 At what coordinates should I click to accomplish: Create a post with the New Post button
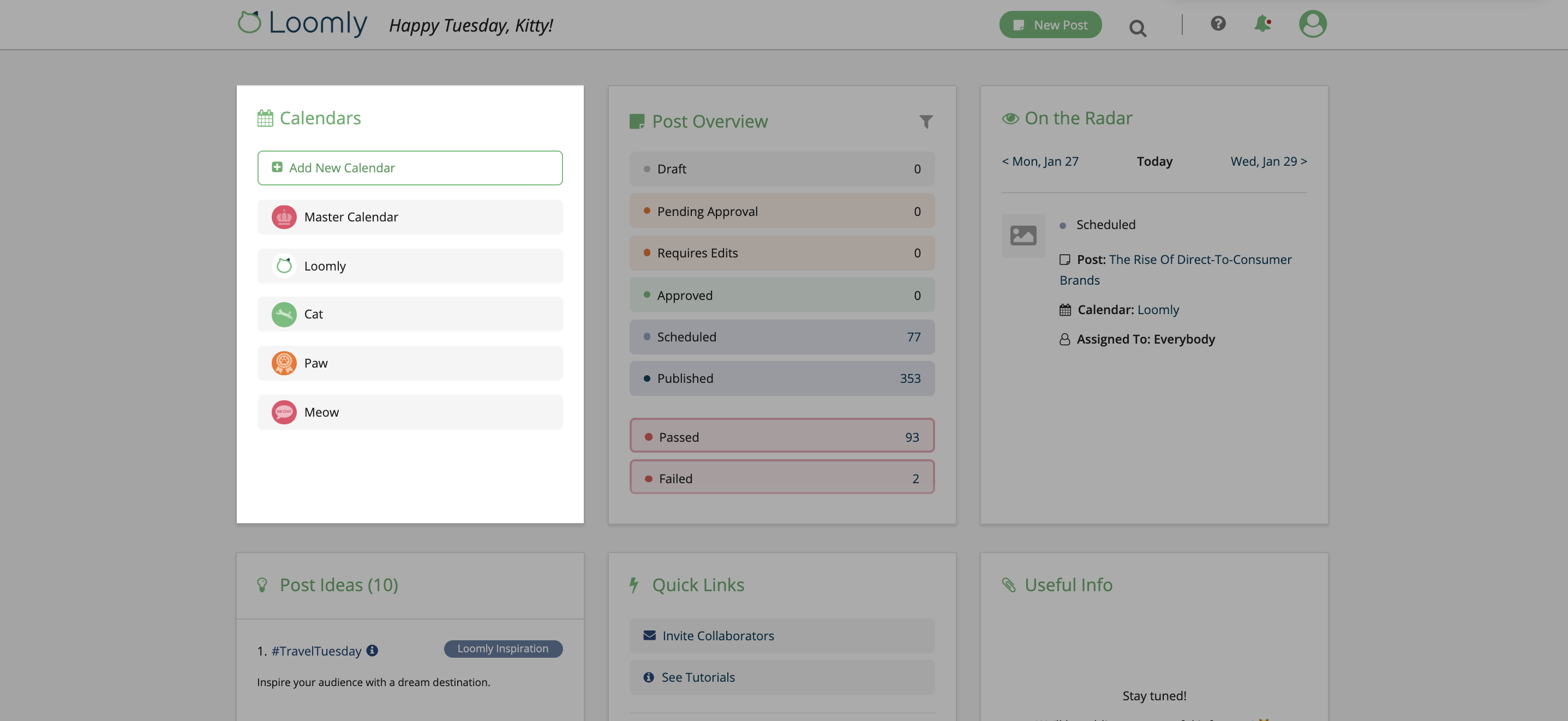(1050, 25)
